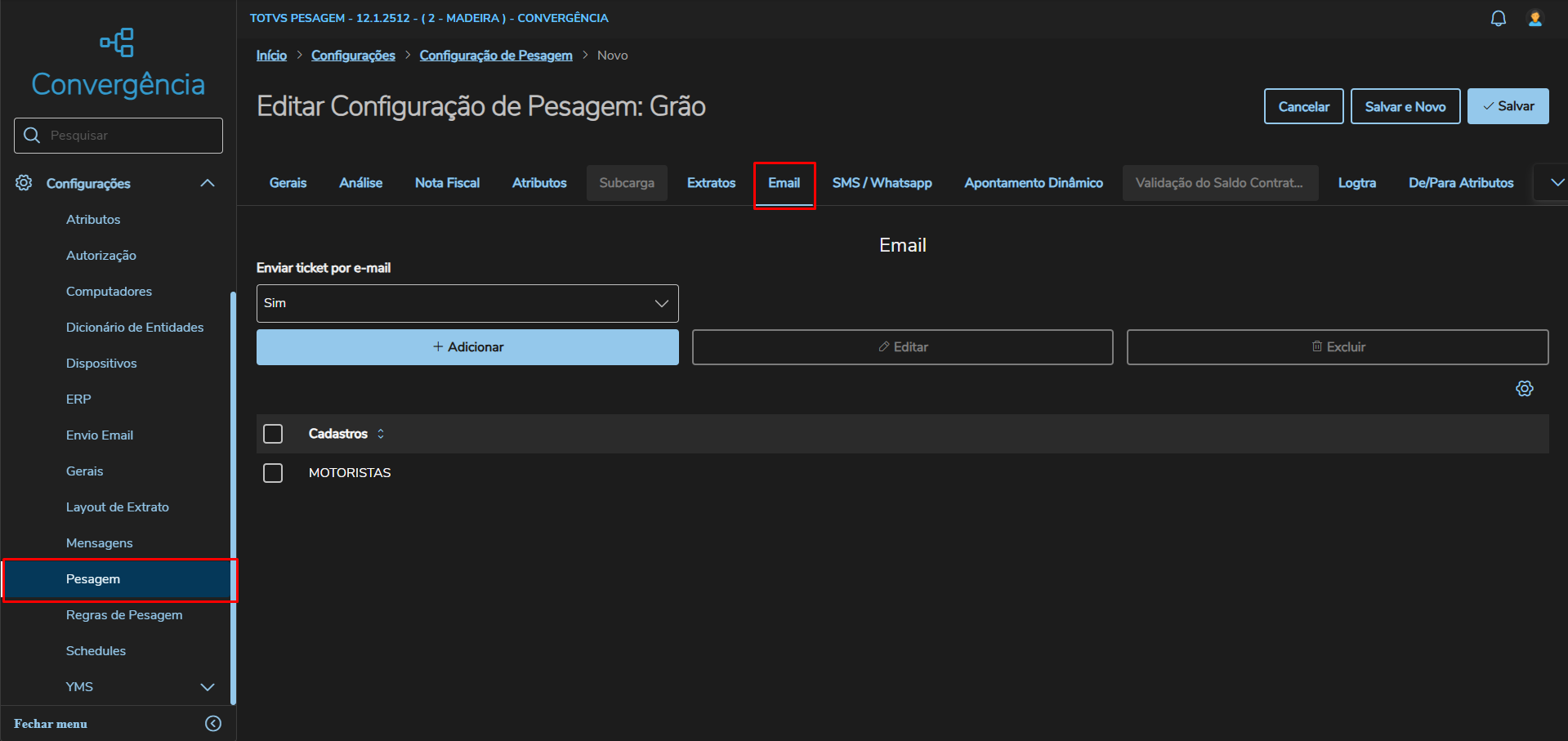Switch to De/Para Atributos tab

click(x=1461, y=183)
